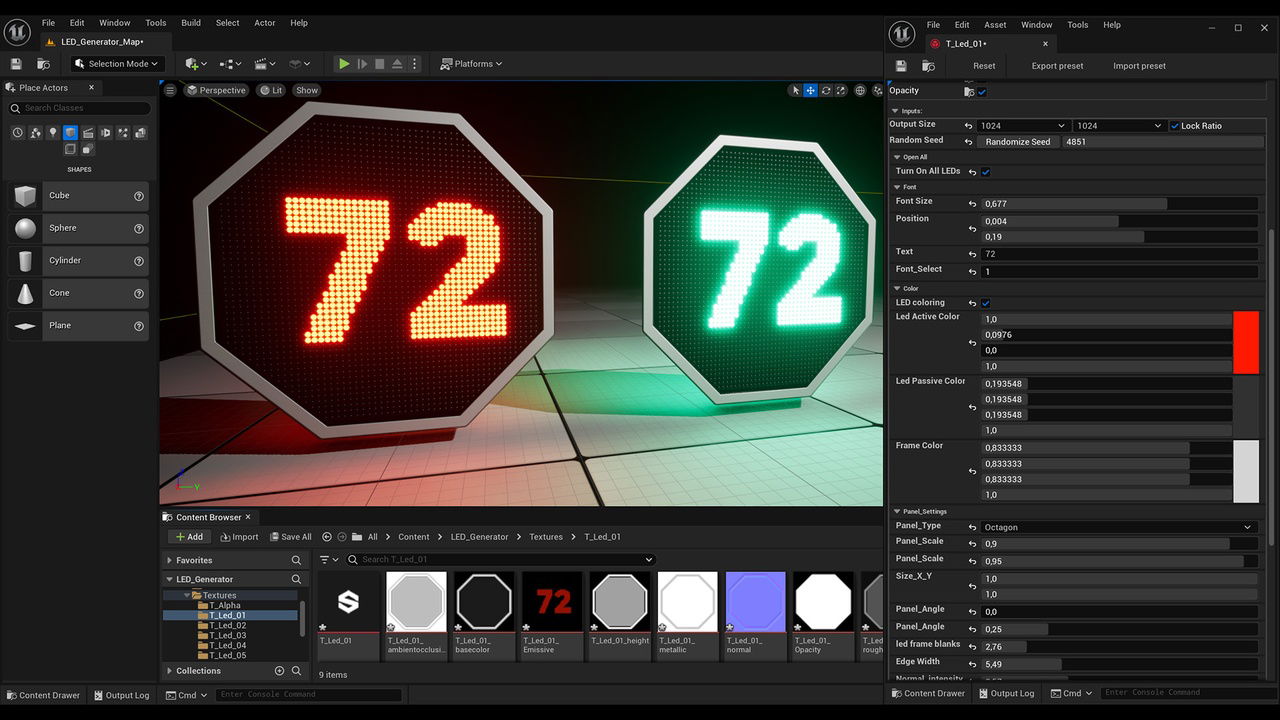Click the add collection plus icon
Image resolution: width=1280 pixels, height=720 pixels.
[280, 671]
